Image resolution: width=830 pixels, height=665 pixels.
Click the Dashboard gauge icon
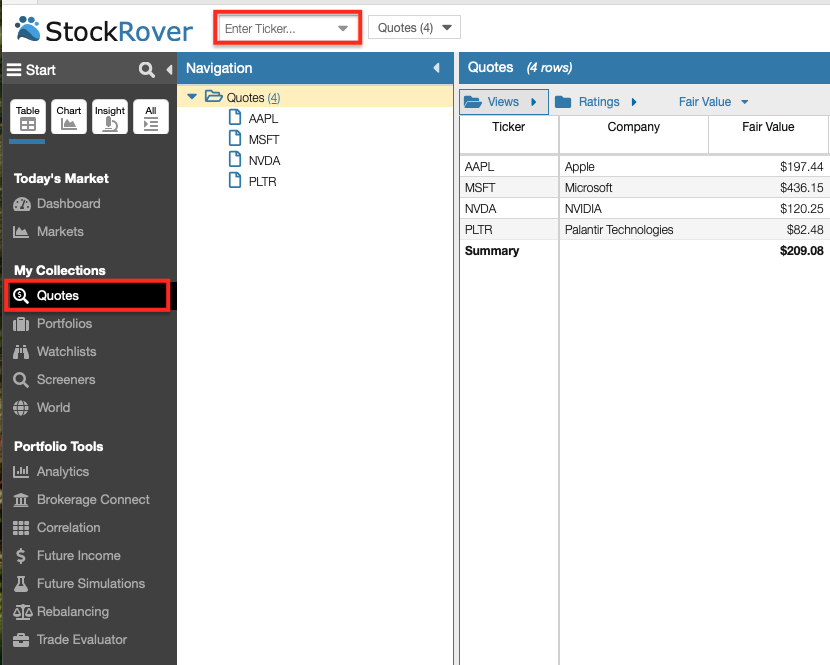[21, 204]
